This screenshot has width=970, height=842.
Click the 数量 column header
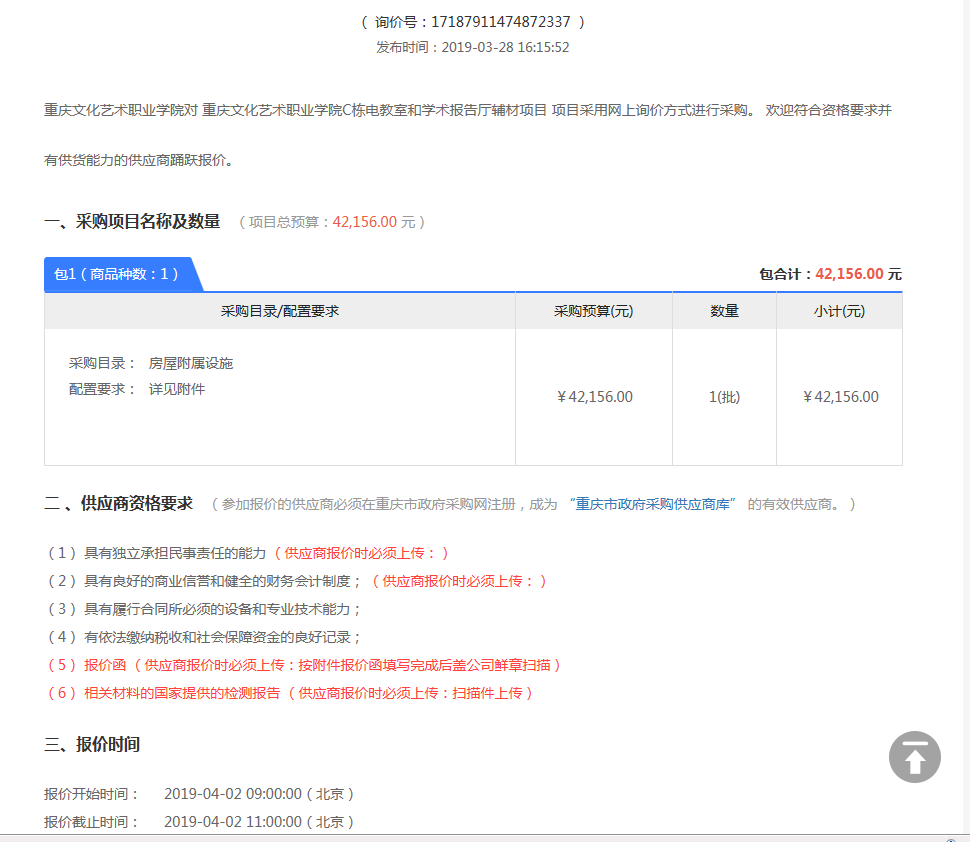tap(724, 311)
